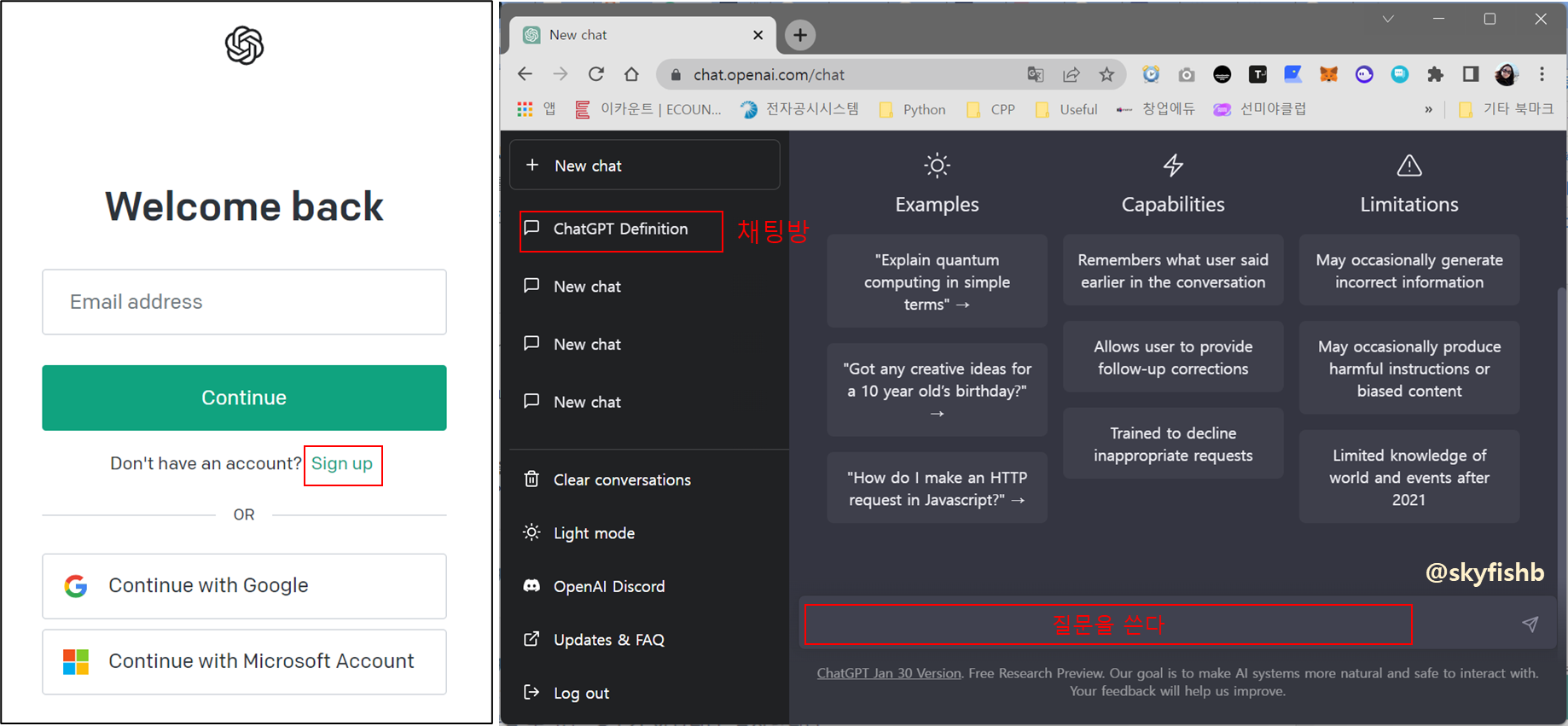Bookmark this page with star icon
The image size is (1568, 726).
click(1106, 74)
